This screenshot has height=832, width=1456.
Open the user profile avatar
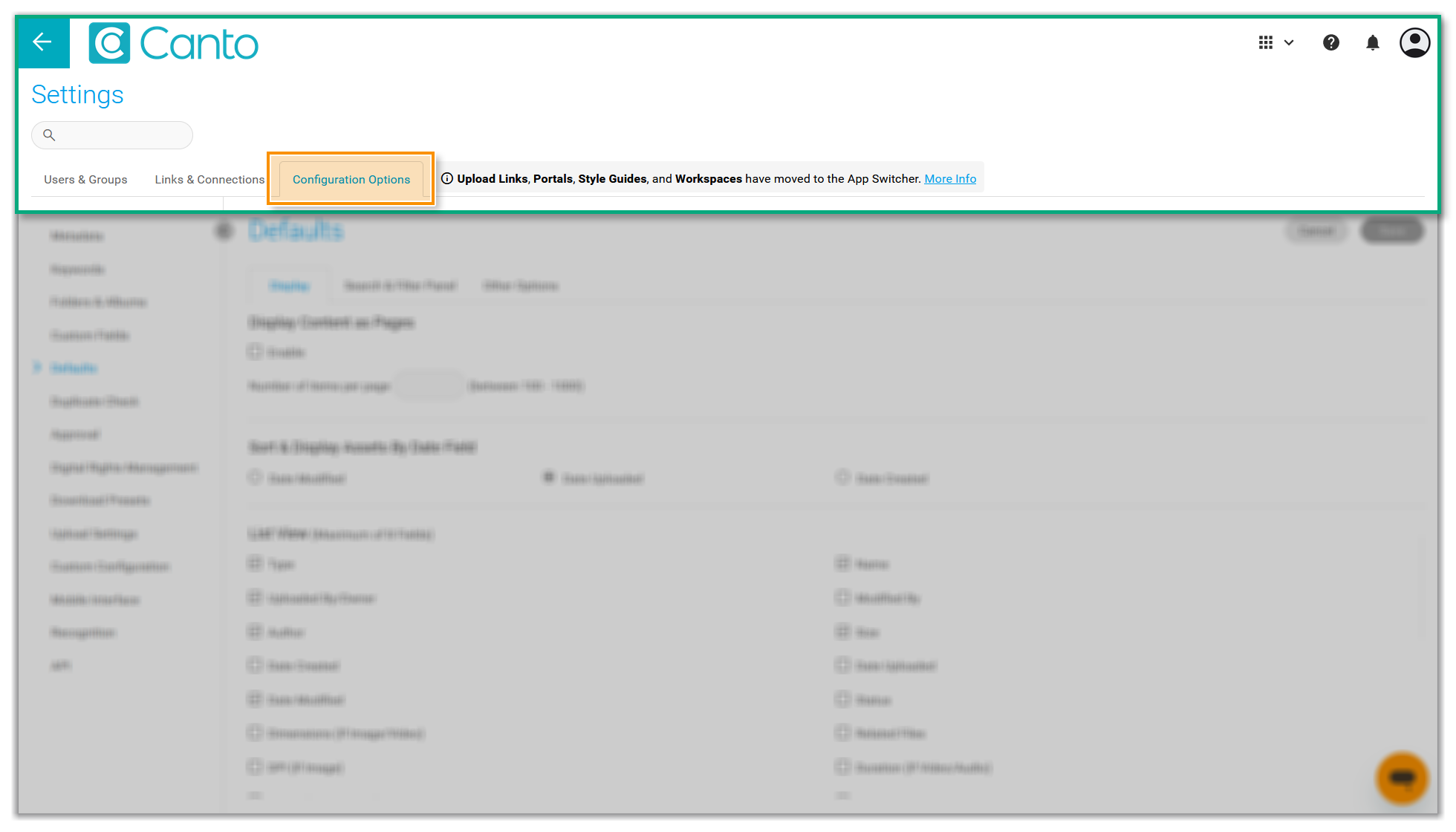click(x=1414, y=42)
